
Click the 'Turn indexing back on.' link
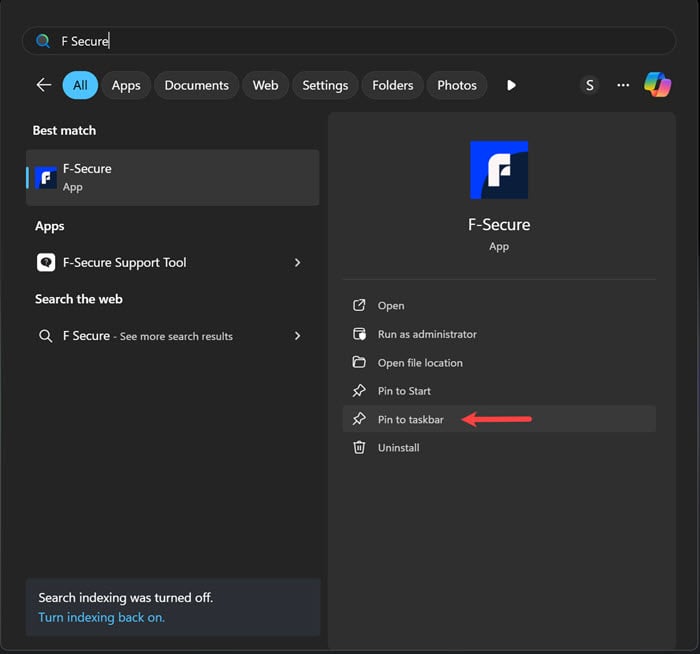tap(102, 617)
